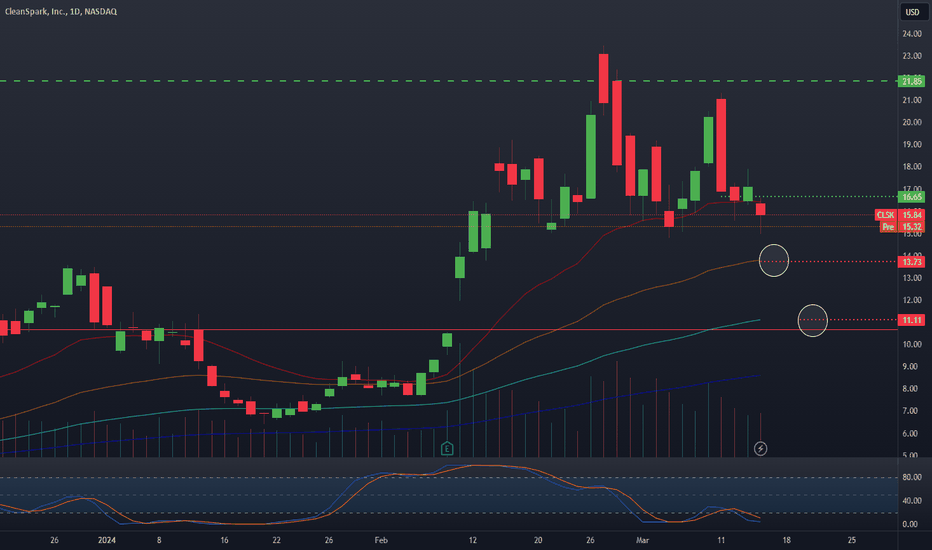Click the CLSK 15.84 last price label
Viewport: 932px width, 550px height.
[x=899, y=215]
